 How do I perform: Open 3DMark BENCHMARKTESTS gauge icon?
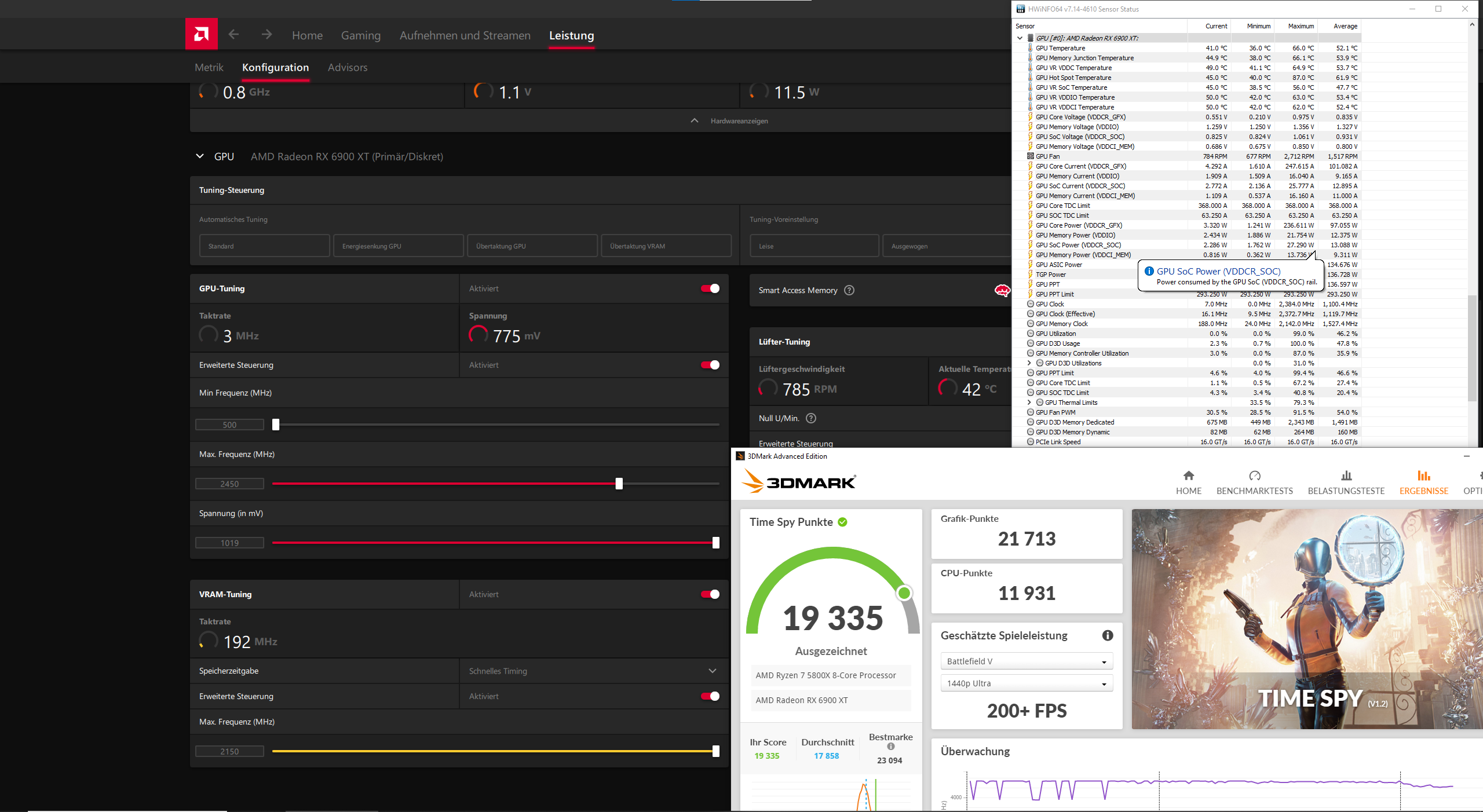click(x=1254, y=476)
